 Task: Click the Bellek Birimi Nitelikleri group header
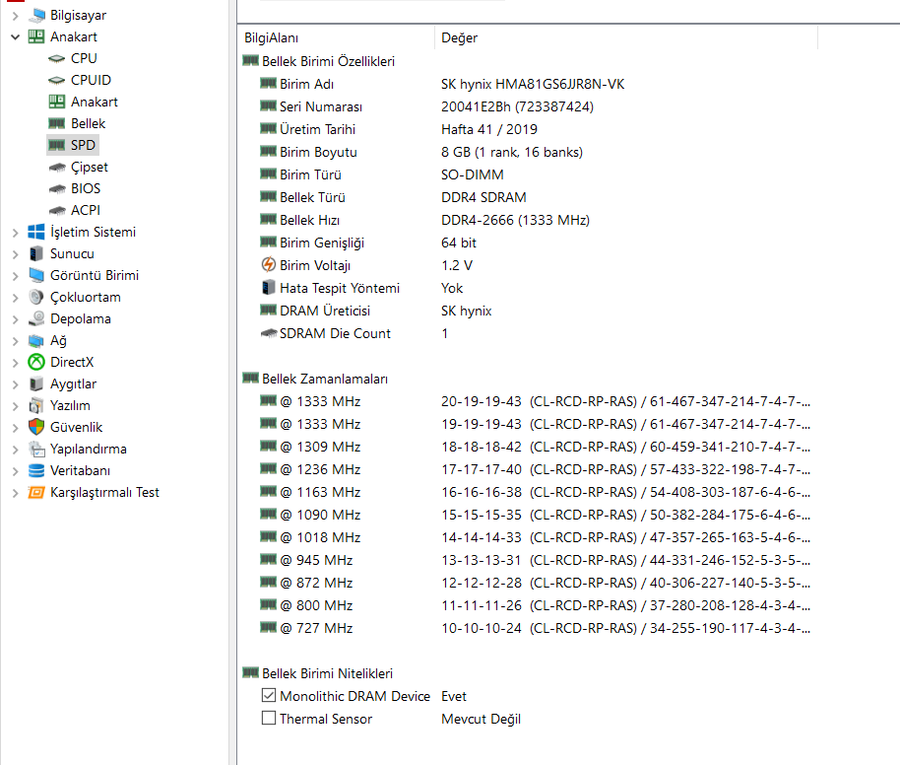point(327,673)
